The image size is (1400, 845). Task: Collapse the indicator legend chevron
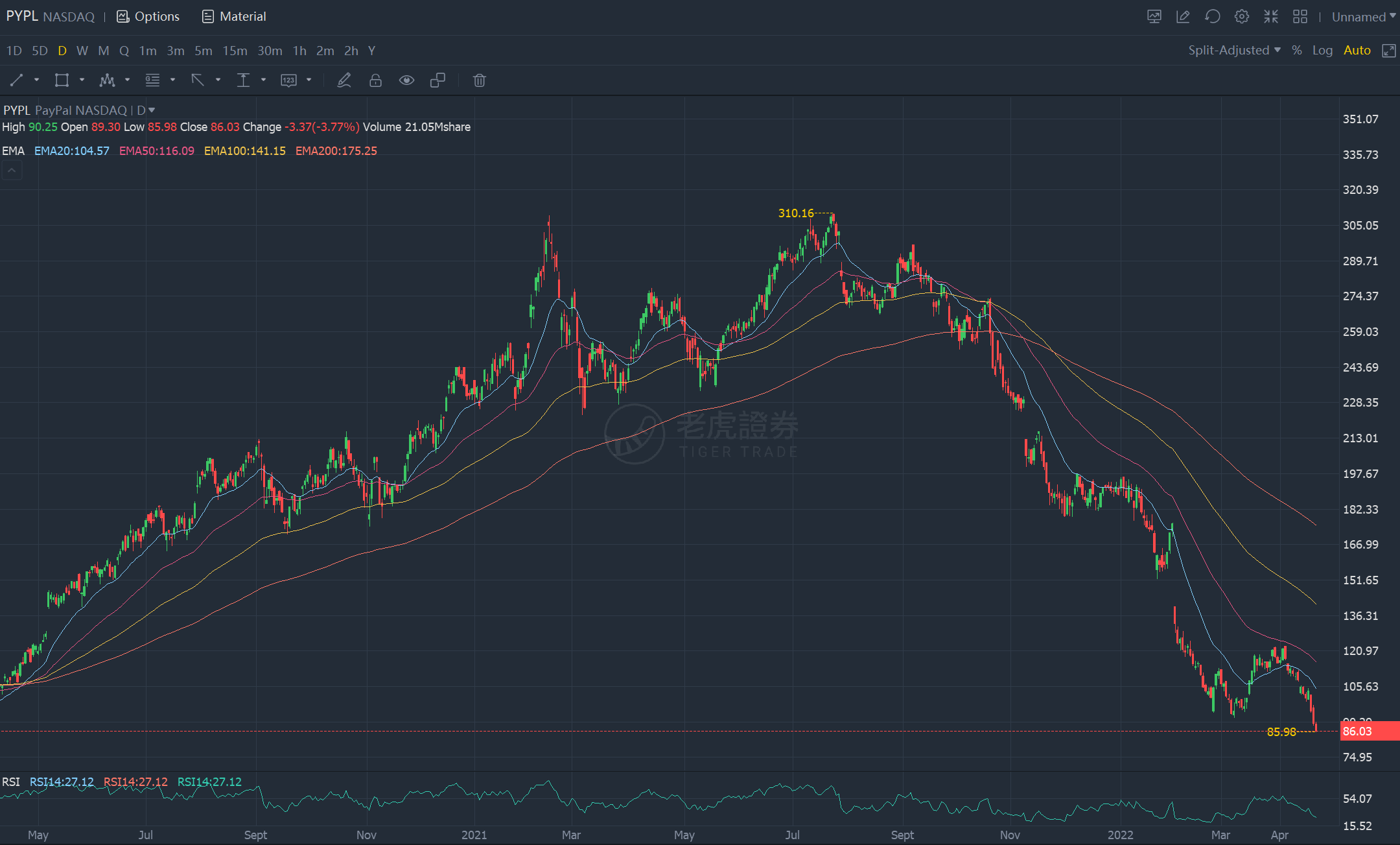coord(12,171)
